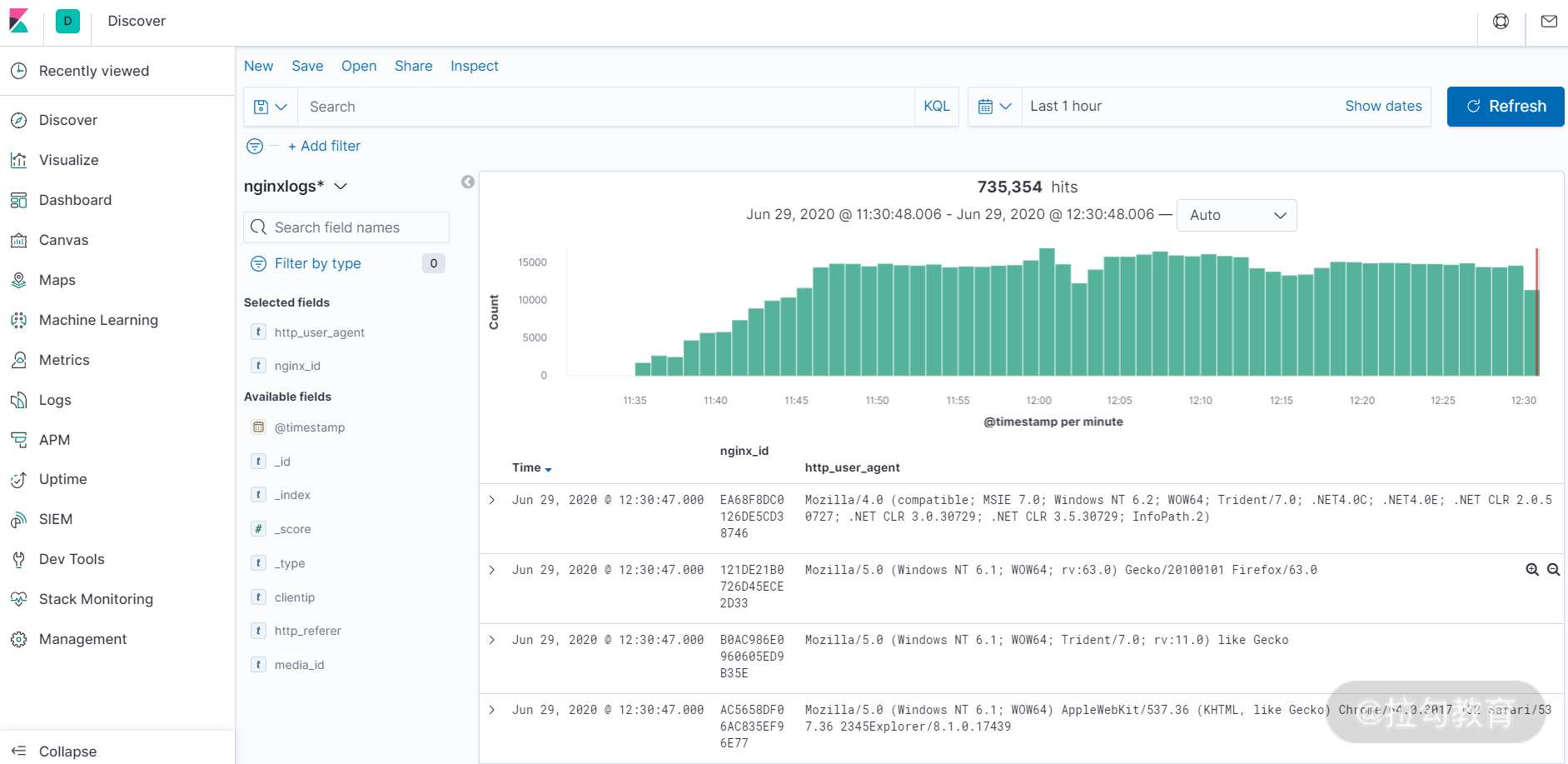Click the media_id available field

(x=299, y=665)
